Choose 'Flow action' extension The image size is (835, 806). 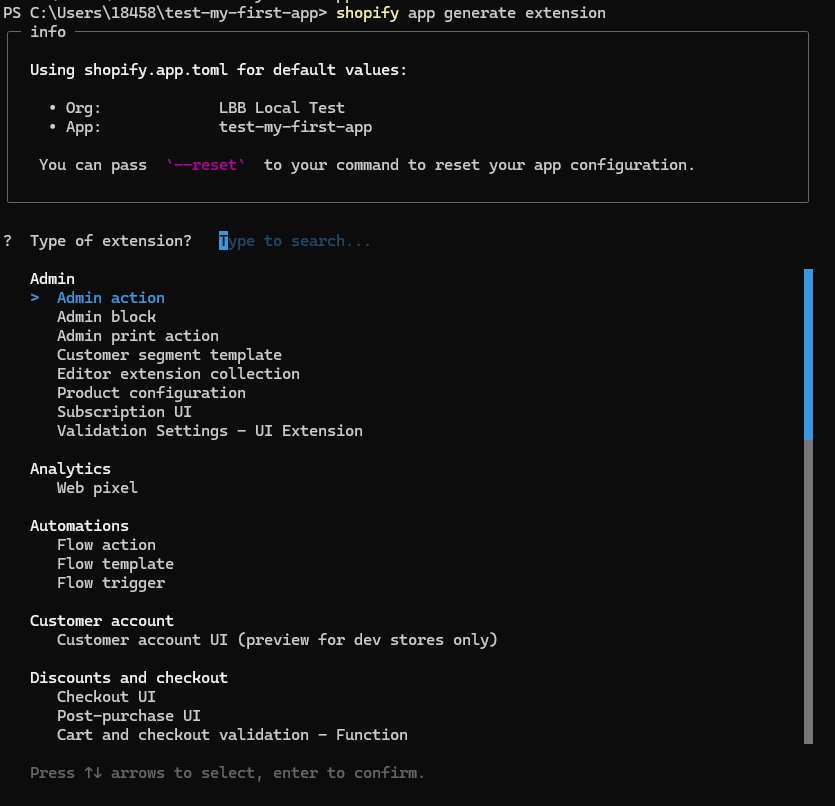tap(107, 545)
